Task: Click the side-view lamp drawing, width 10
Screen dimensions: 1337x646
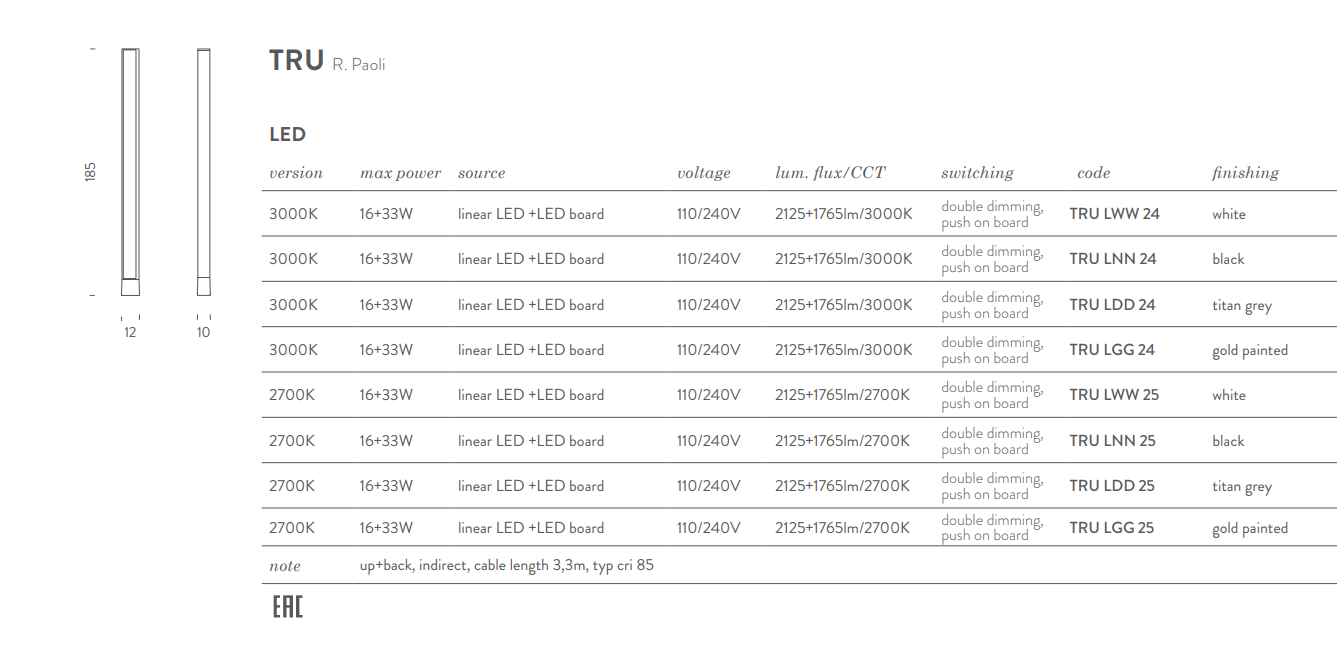Action: (204, 172)
